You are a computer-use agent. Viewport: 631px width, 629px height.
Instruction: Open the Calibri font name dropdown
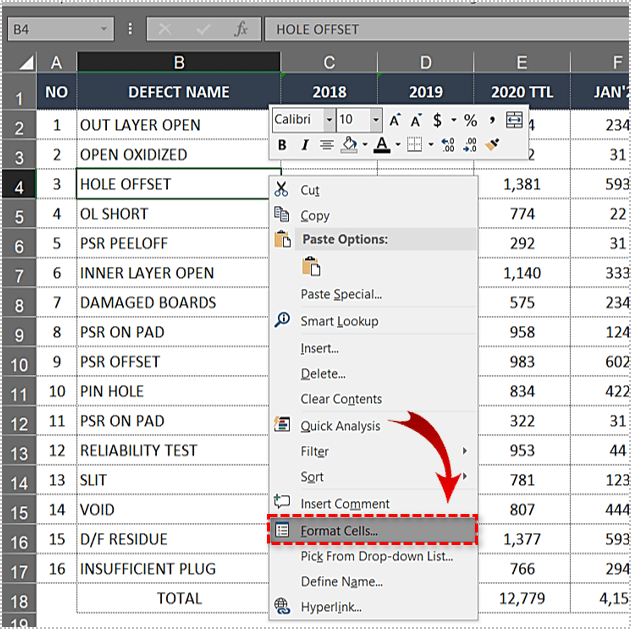point(329,120)
